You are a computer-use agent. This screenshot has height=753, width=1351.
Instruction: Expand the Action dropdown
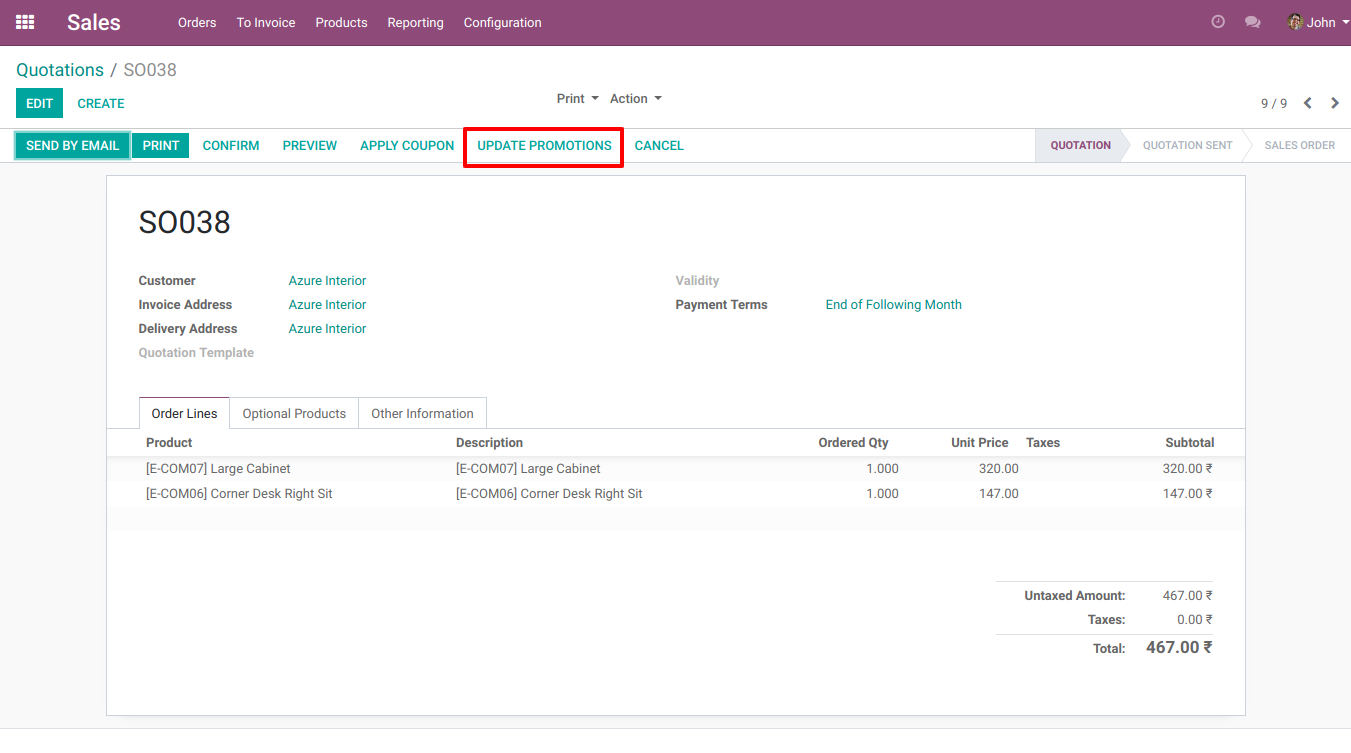coord(635,99)
